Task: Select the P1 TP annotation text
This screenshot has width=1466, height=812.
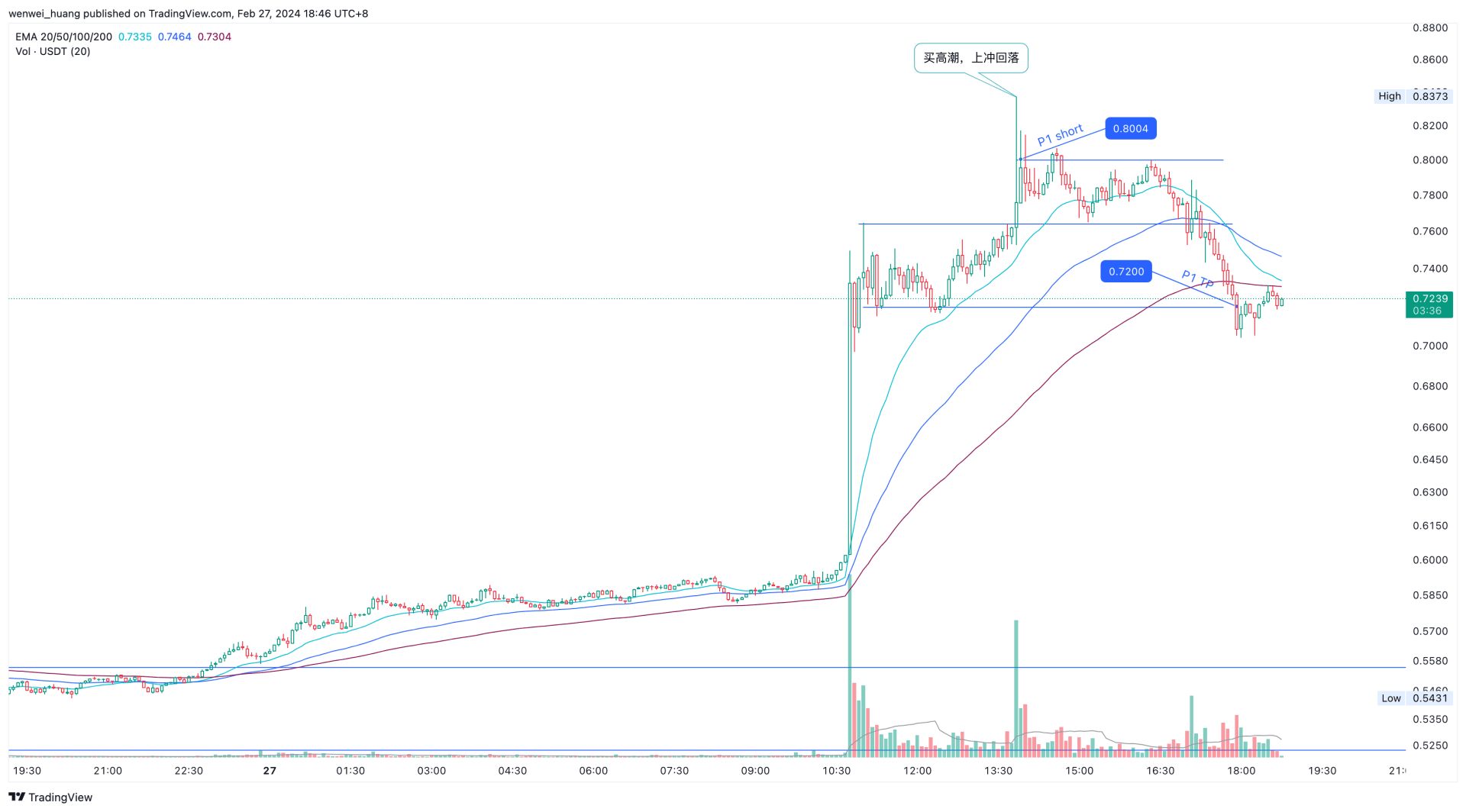Action: coord(1197,279)
